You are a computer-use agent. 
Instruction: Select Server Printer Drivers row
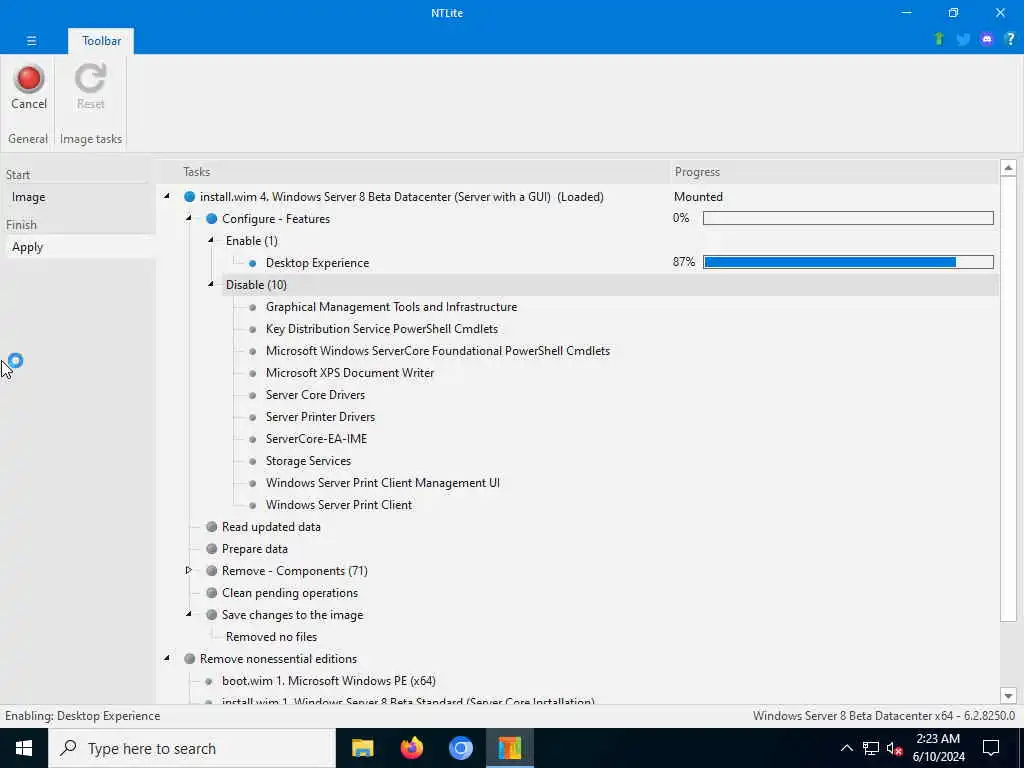tap(320, 417)
